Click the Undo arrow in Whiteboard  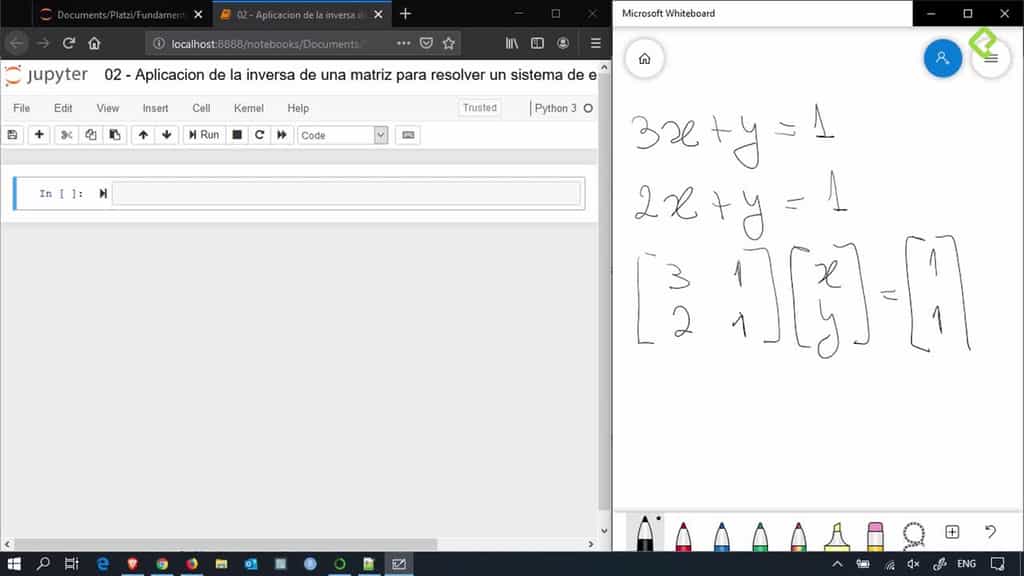(x=990, y=533)
